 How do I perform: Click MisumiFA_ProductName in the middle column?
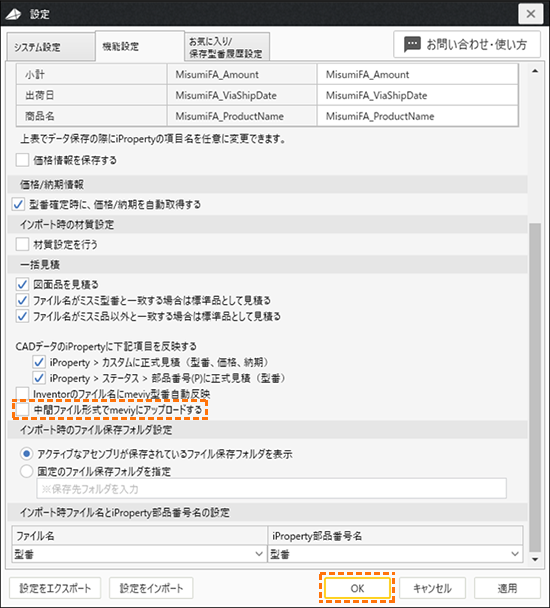pos(242,116)
